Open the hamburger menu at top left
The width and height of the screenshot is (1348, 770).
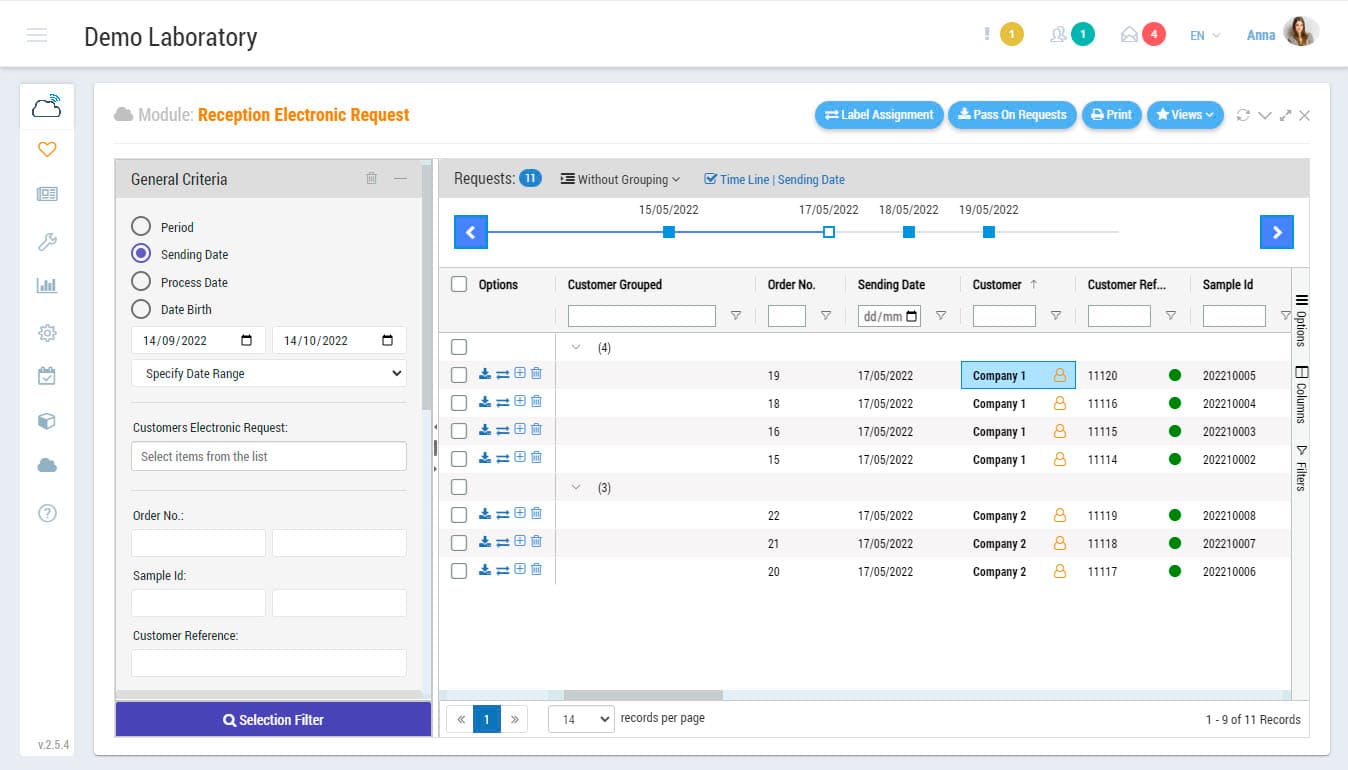tap(37, 36)
